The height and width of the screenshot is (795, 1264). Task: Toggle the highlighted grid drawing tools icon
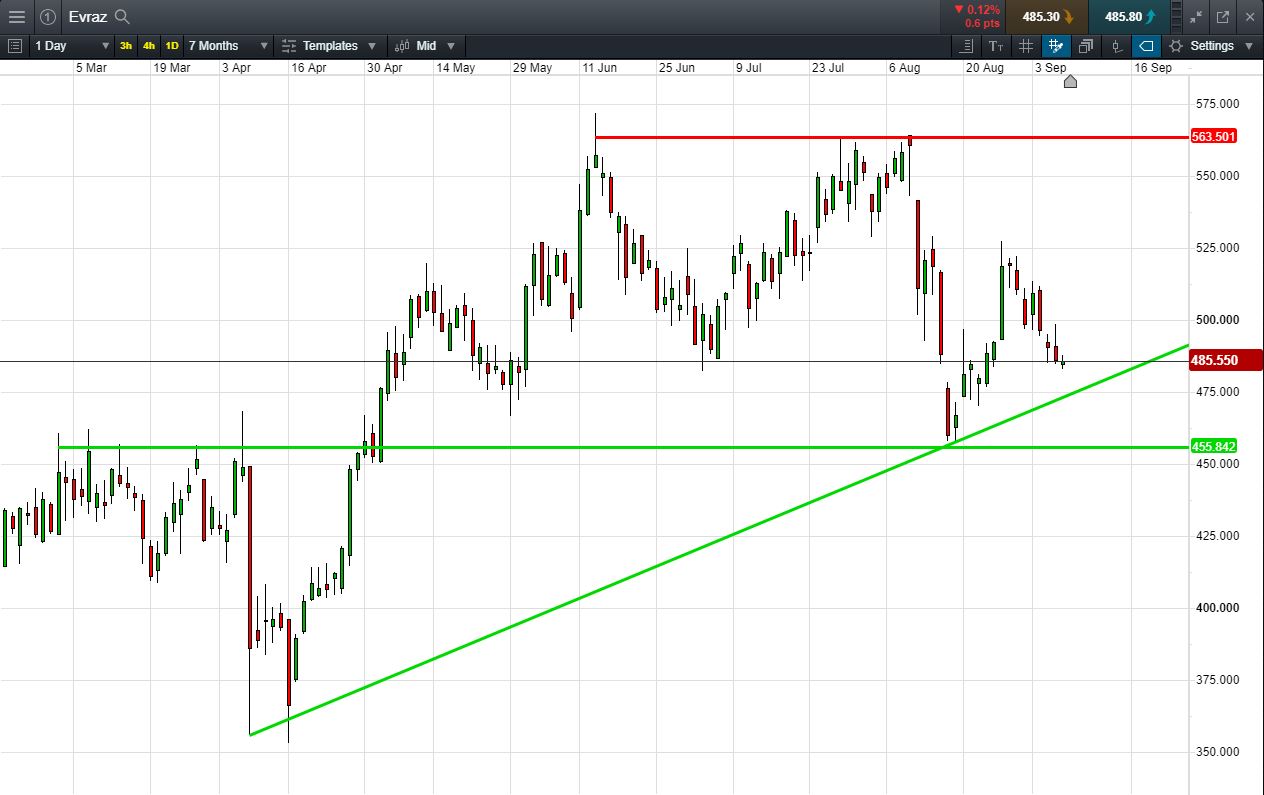coord(1056,46)
